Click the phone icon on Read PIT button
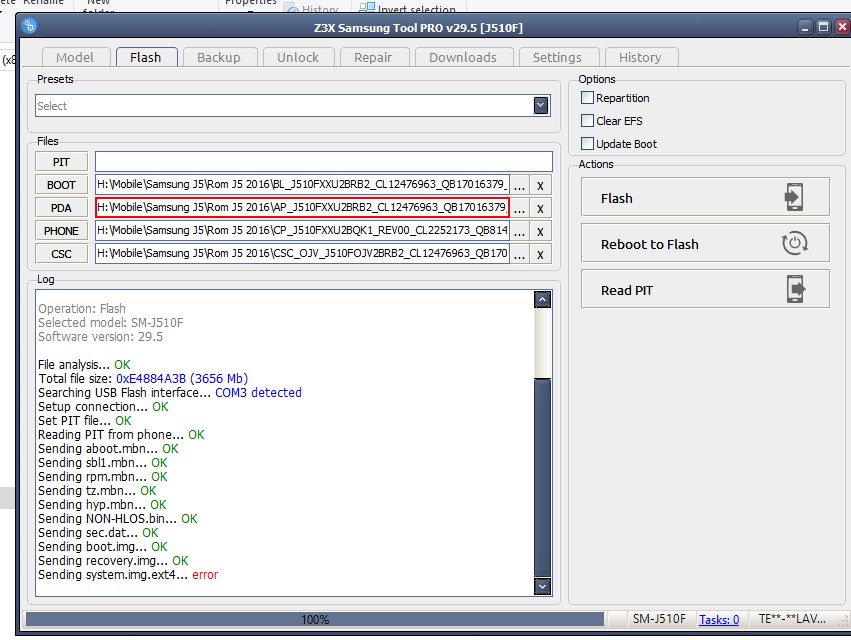Screen dimensions: 851x640 pyautogui.click(x=796, y=289)
